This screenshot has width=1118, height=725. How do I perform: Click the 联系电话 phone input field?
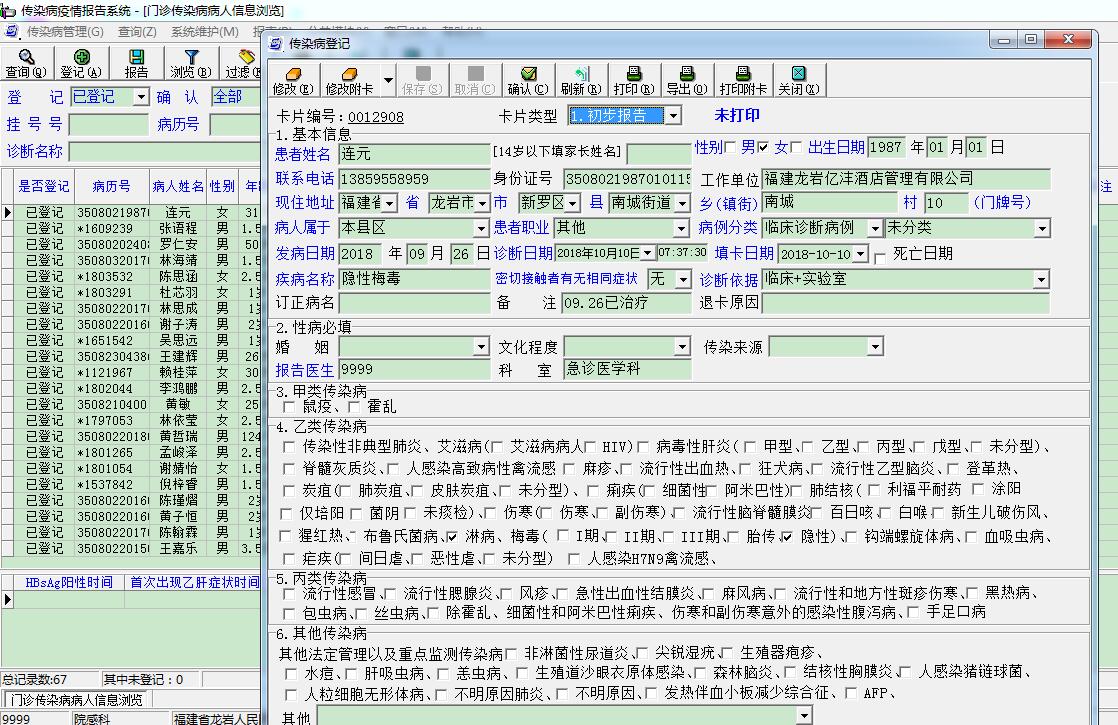414,179
